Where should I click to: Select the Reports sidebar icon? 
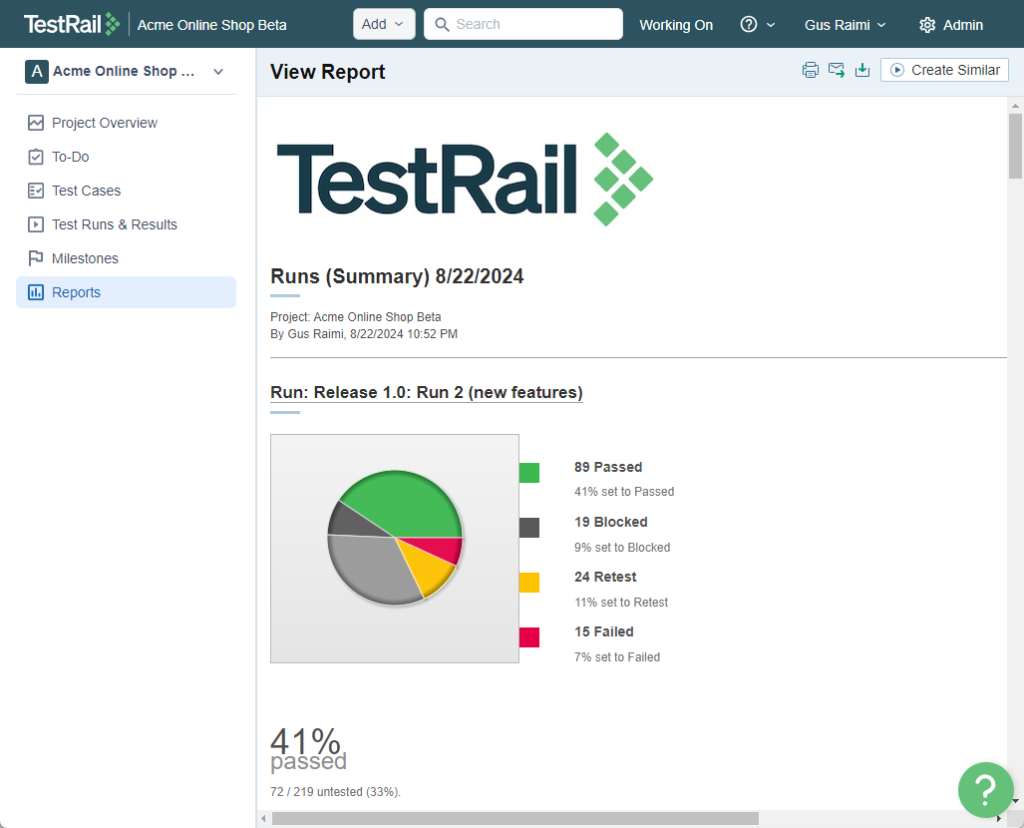pyautogui.click(x=35, y=292)
